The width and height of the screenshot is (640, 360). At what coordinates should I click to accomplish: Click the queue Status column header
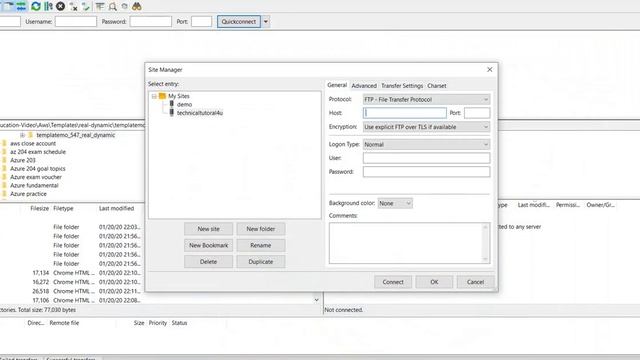point(179,323)
